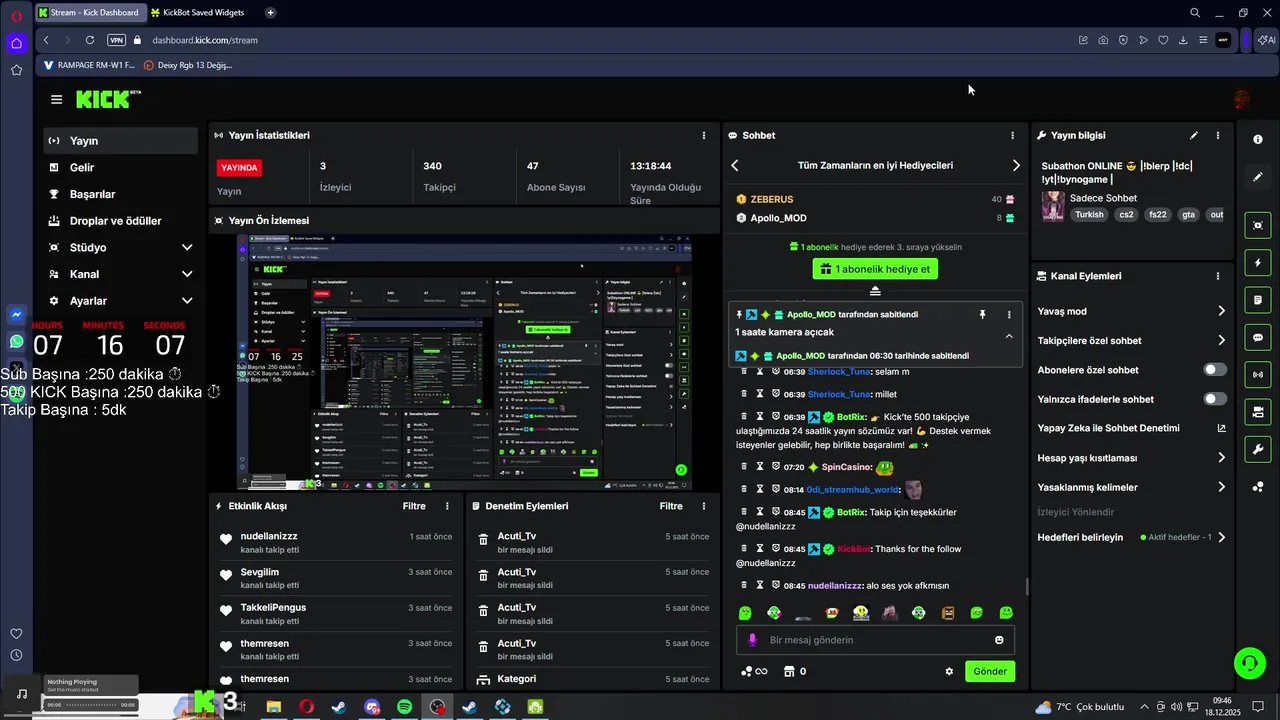
Task: Click the Turkish tag in stream info
Action: (1089, 214)
